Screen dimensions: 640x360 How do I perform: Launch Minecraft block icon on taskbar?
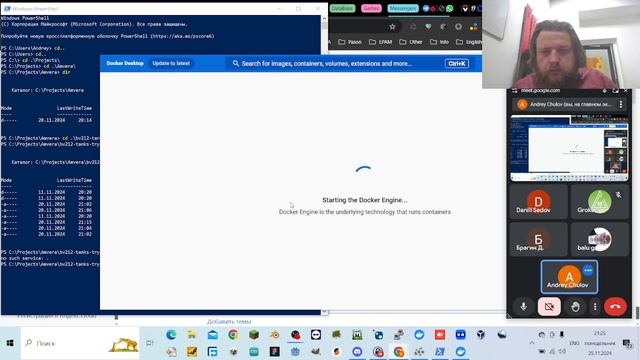click(254, 335)
